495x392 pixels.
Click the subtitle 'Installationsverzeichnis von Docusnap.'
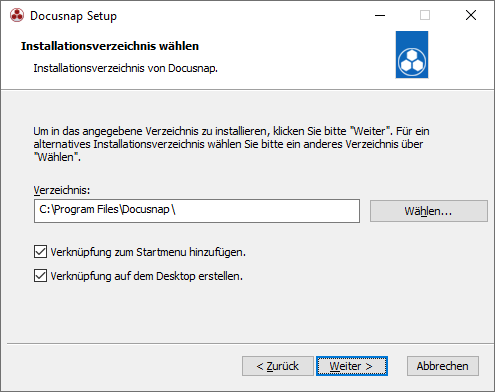click(125, 68)
